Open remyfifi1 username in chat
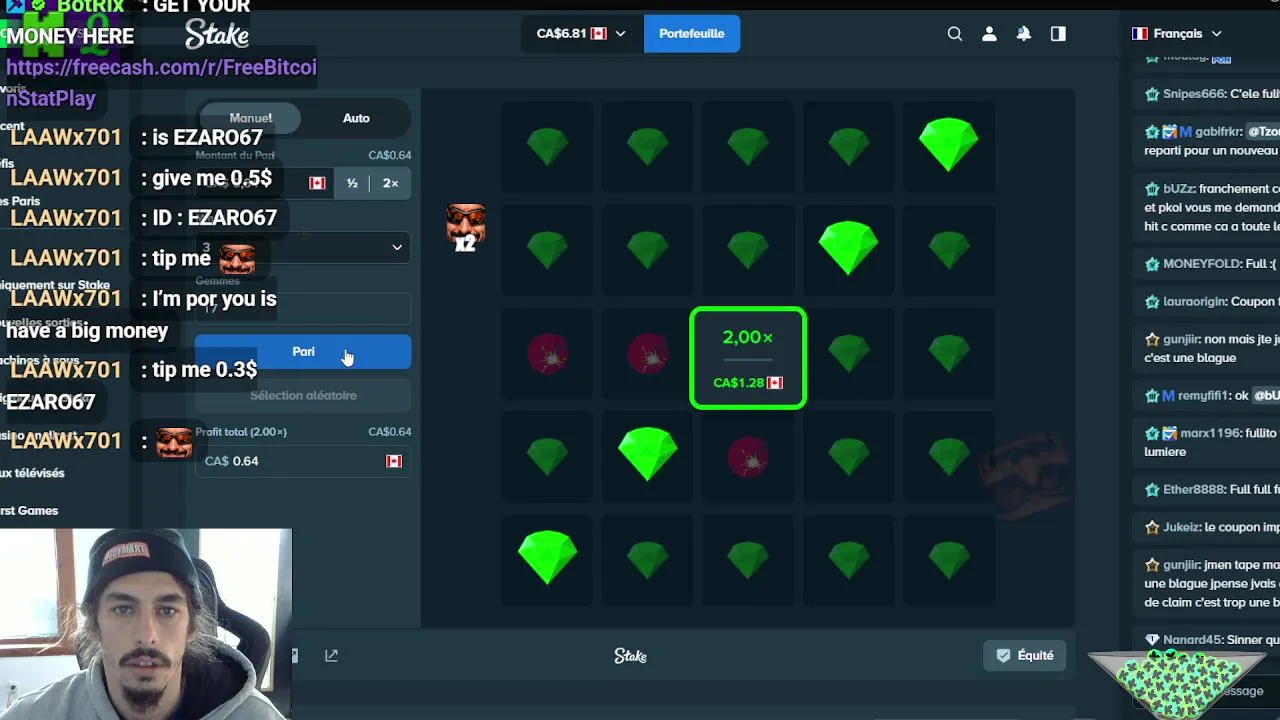Image resolution: width=1280 pixels, height=720 pixels. 1203,396
